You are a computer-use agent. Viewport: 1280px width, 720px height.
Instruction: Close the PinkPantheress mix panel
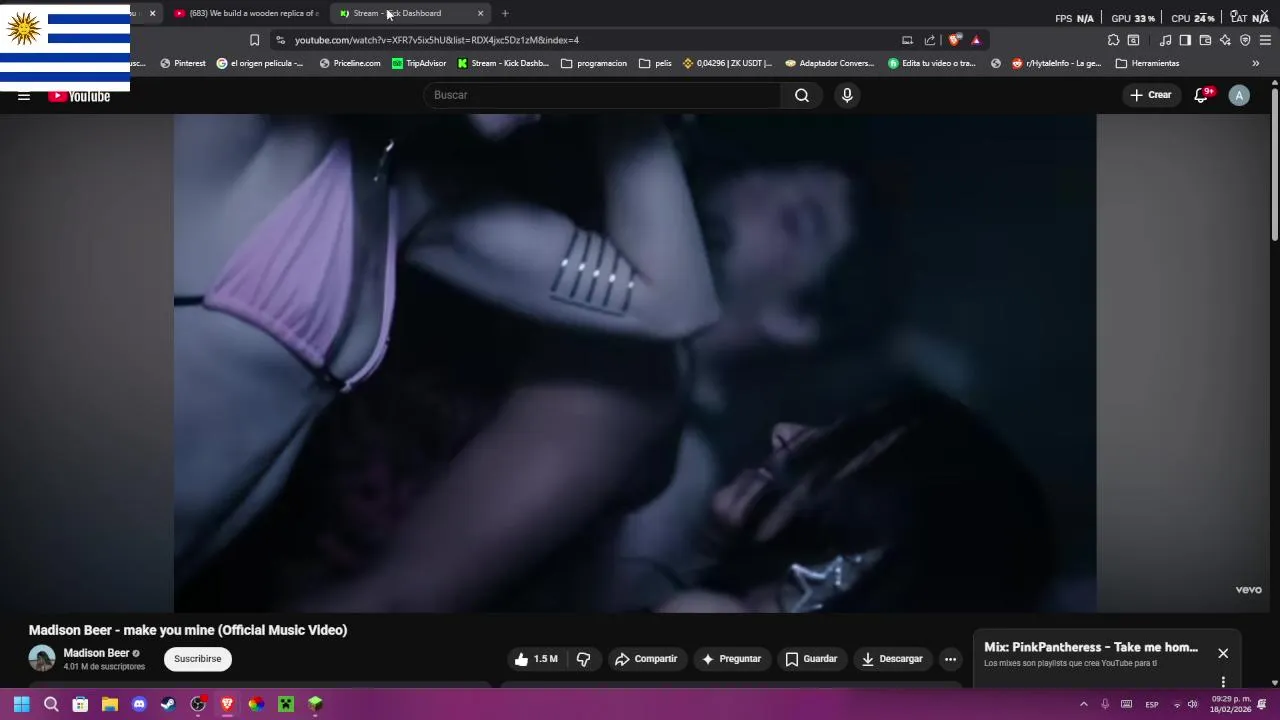[x=1223, y=653]
